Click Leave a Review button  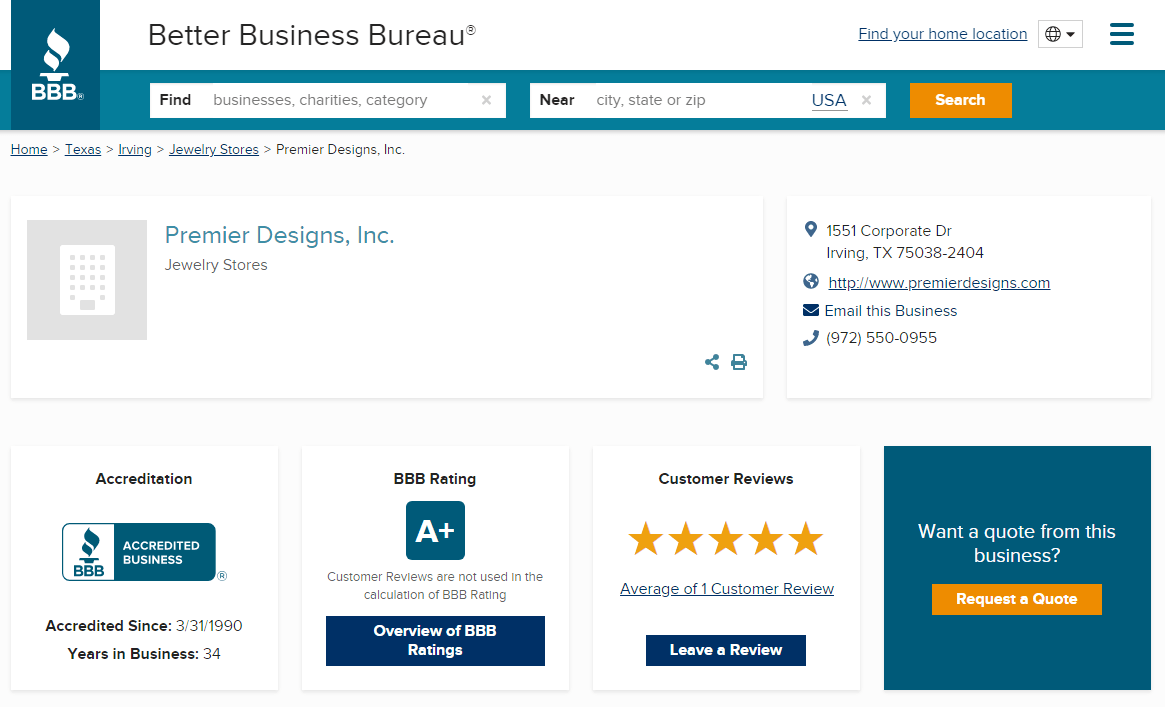726,651
